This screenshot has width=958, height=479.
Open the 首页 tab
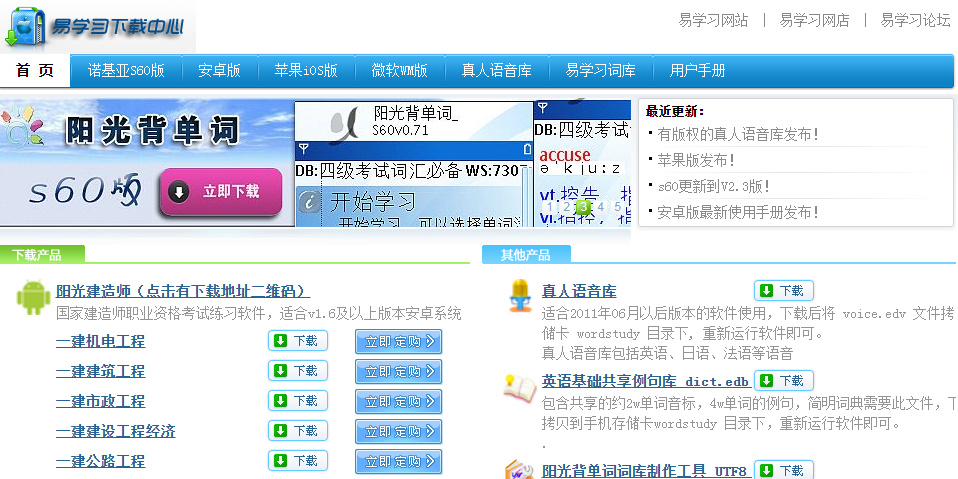point(35,71)
